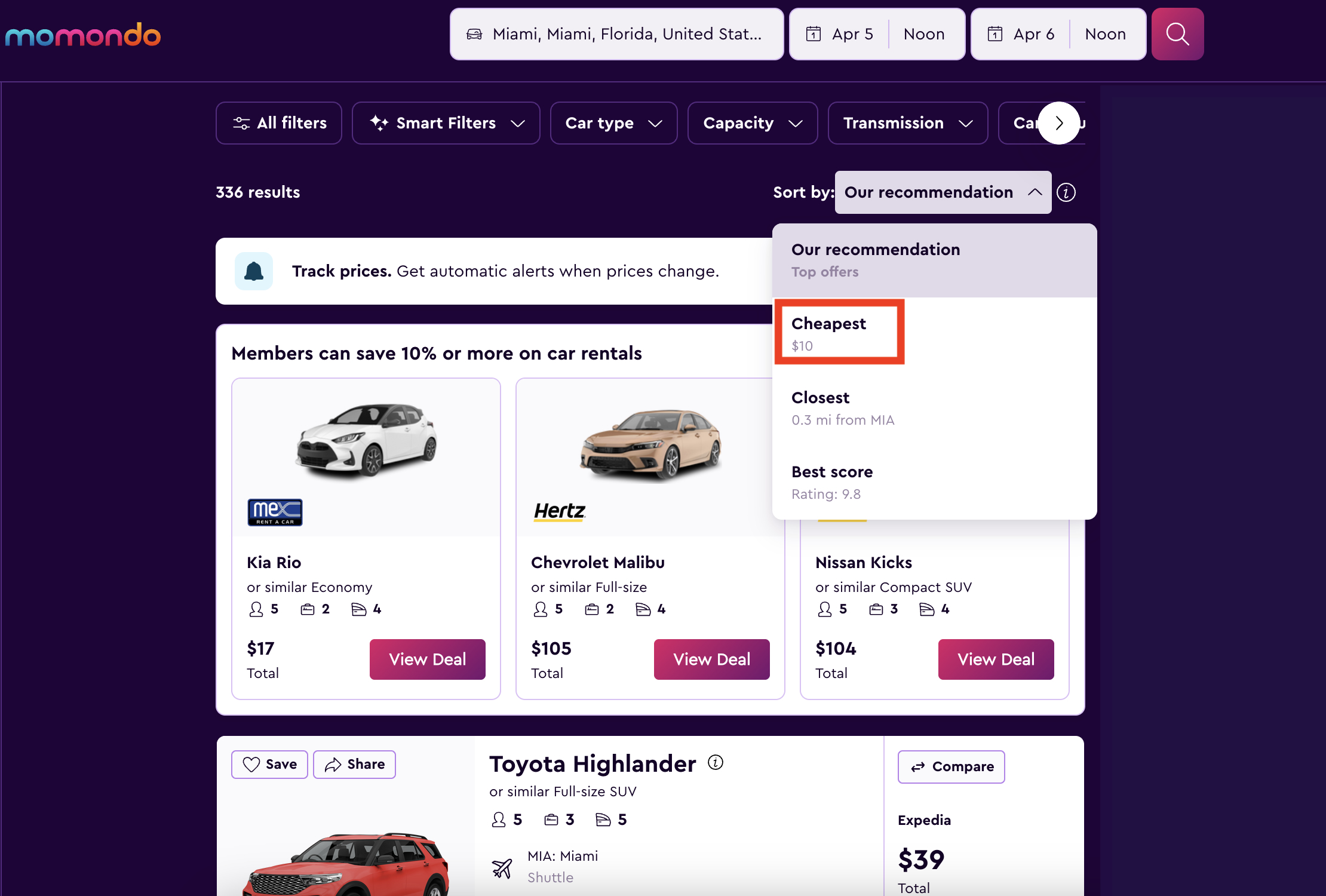Click the Hertz logo
Screen dimensions: 1326x896
tap(560, 511)
